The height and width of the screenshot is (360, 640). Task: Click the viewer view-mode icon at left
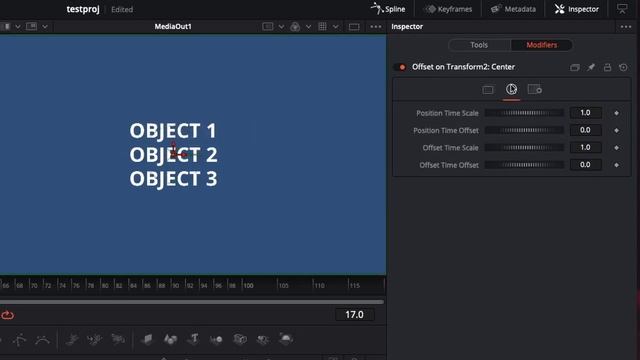[6, 27]
